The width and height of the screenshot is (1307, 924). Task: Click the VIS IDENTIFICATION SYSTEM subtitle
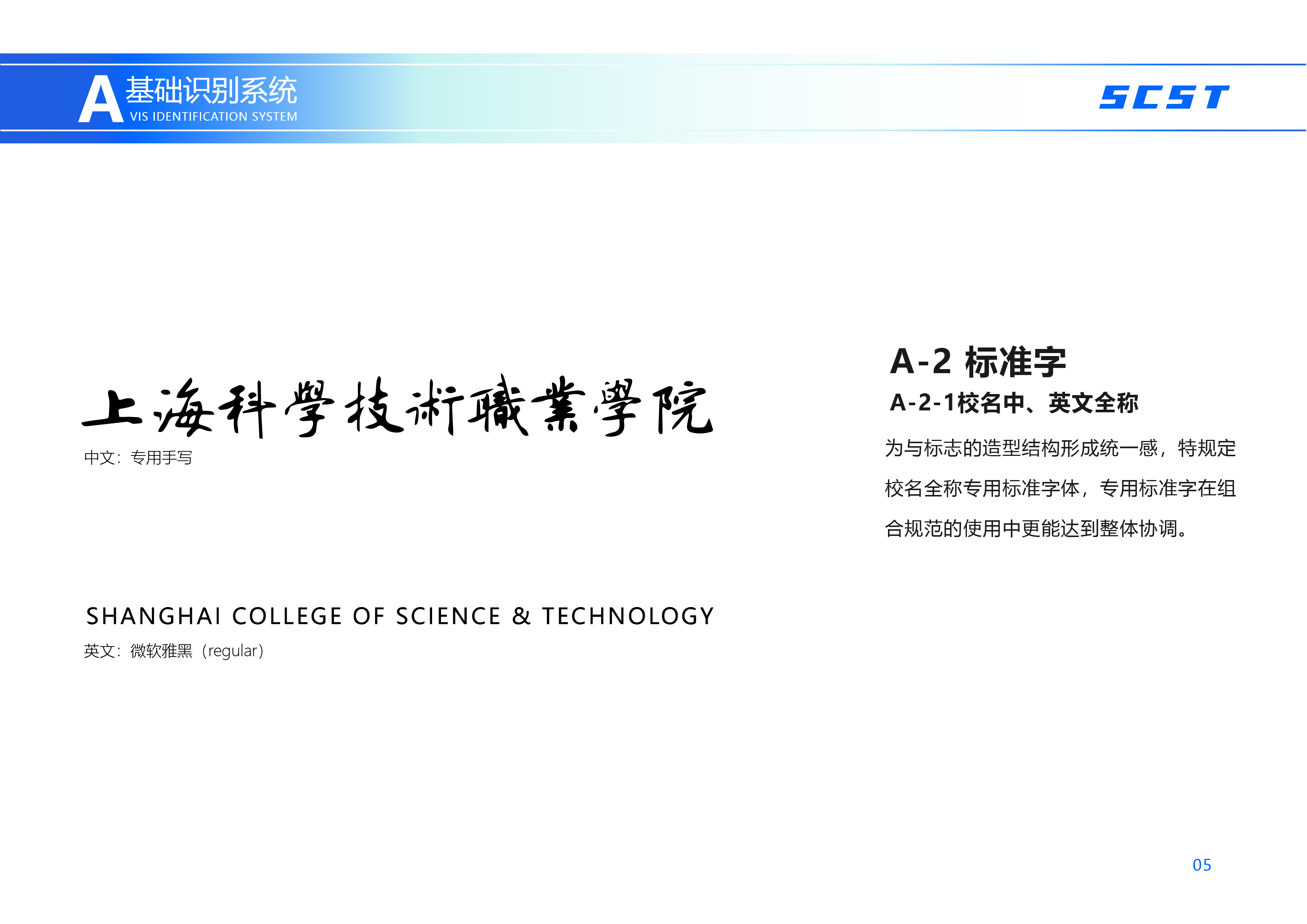tap(213, 117)
